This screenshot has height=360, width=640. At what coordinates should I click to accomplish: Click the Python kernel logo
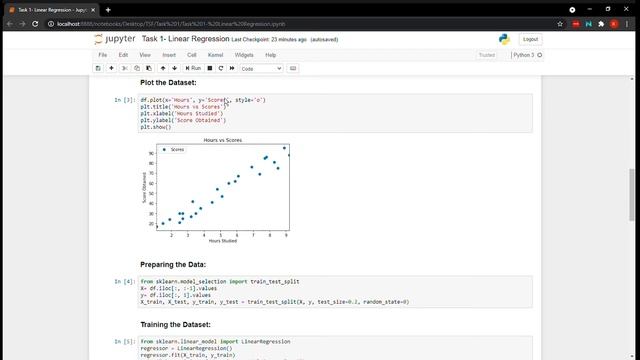coord(504,39)
